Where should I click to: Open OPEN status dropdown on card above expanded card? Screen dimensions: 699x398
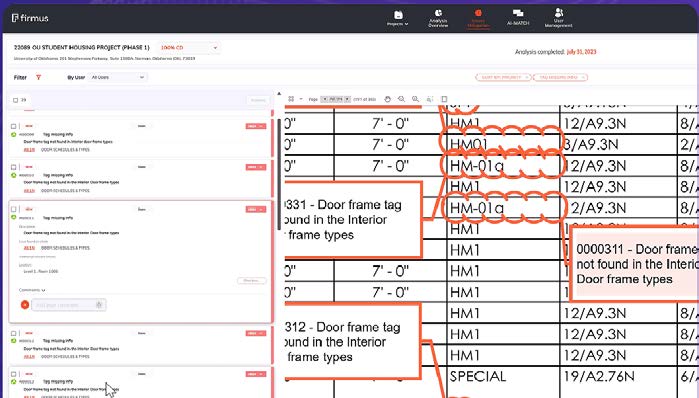click(255, 167)
